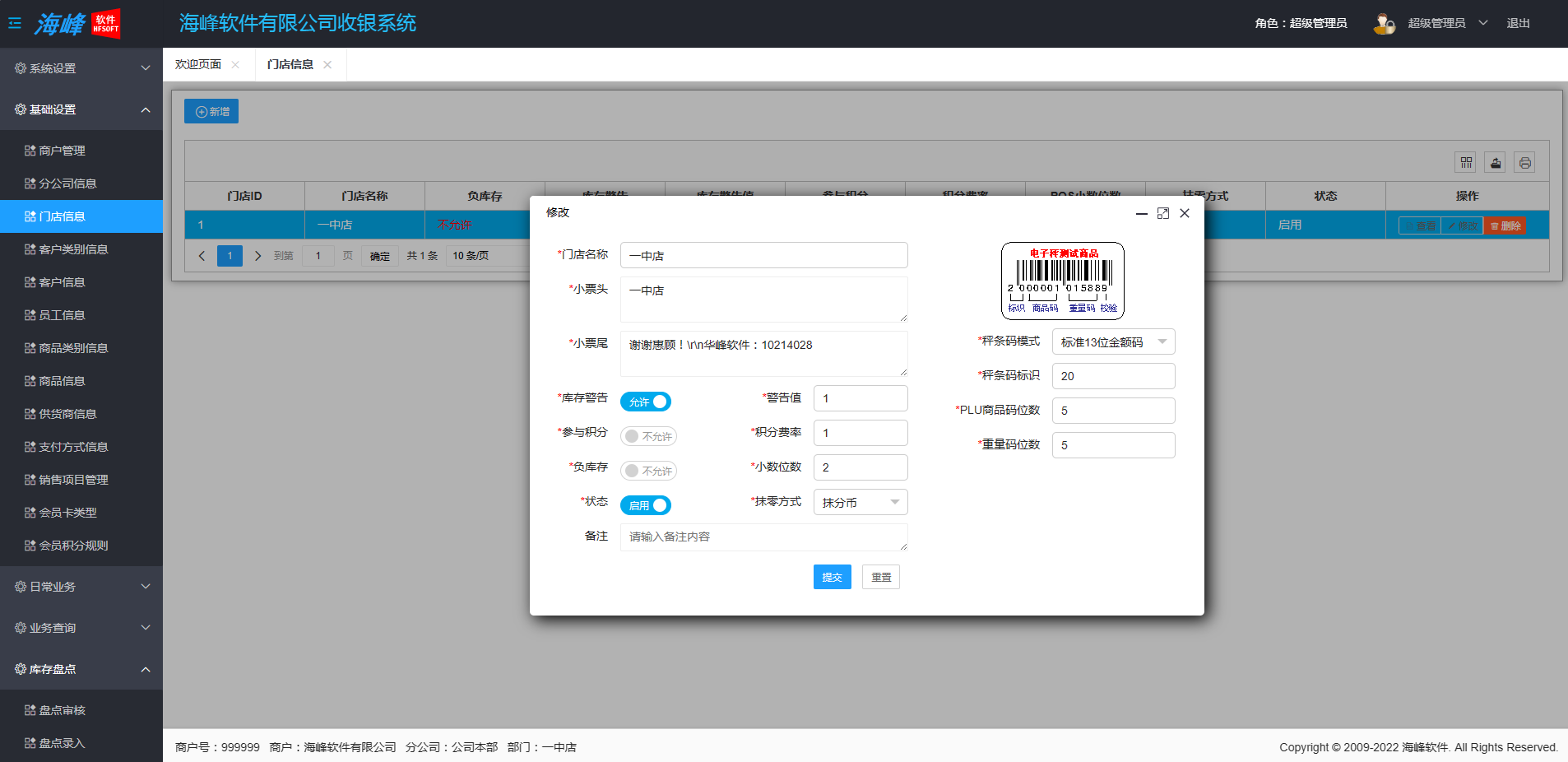This screenshot has width=1568, height=762.
Task: Go to next page arrow in pagination
Action: click(257, 256)
